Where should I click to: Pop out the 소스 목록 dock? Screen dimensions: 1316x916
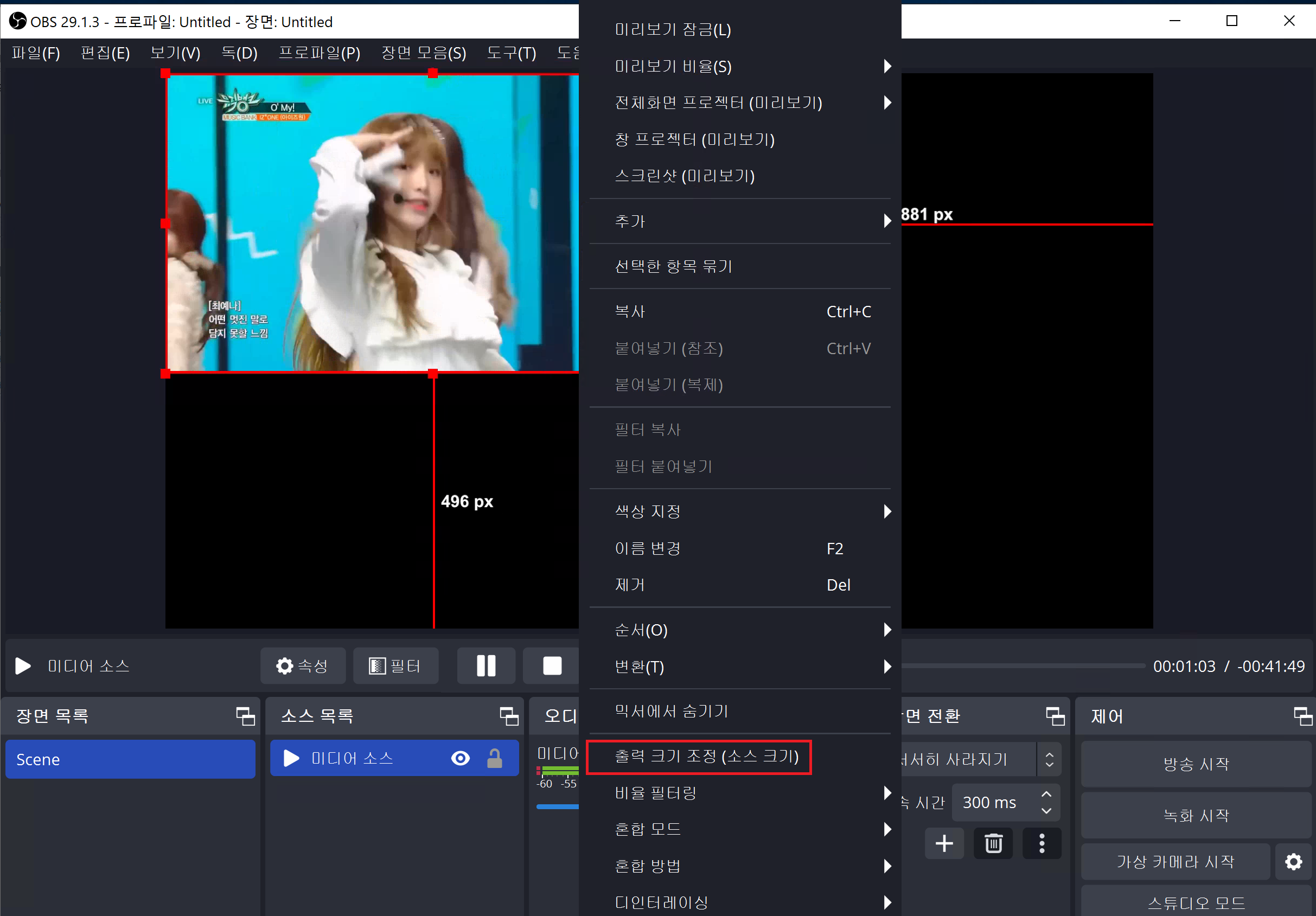tap(508, 716)
